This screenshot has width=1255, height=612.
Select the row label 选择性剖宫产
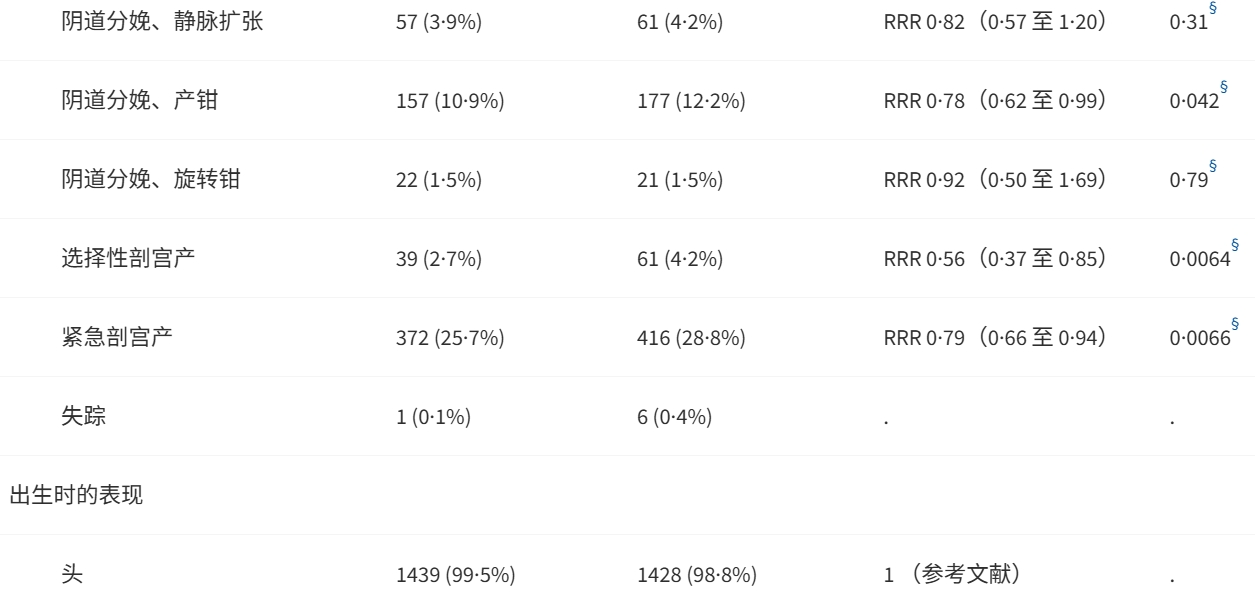tap(128, 259)
